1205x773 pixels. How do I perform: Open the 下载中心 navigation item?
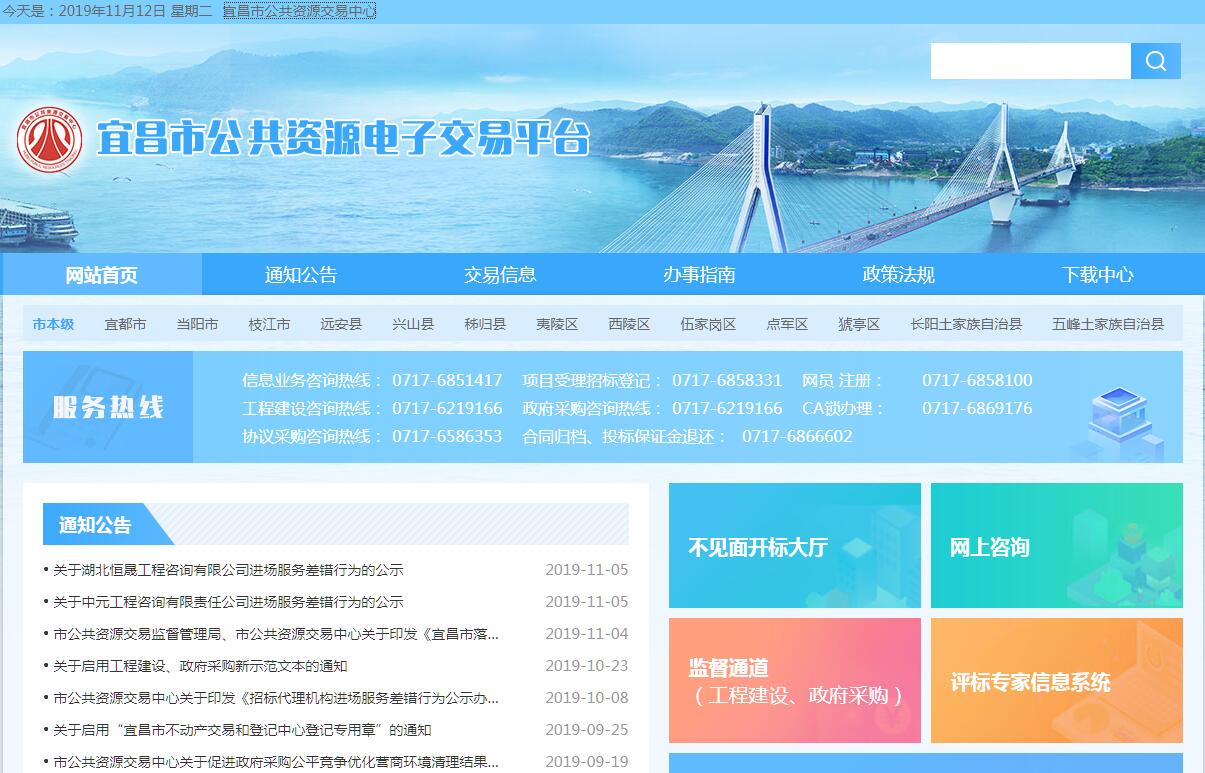click(1097, 275)
